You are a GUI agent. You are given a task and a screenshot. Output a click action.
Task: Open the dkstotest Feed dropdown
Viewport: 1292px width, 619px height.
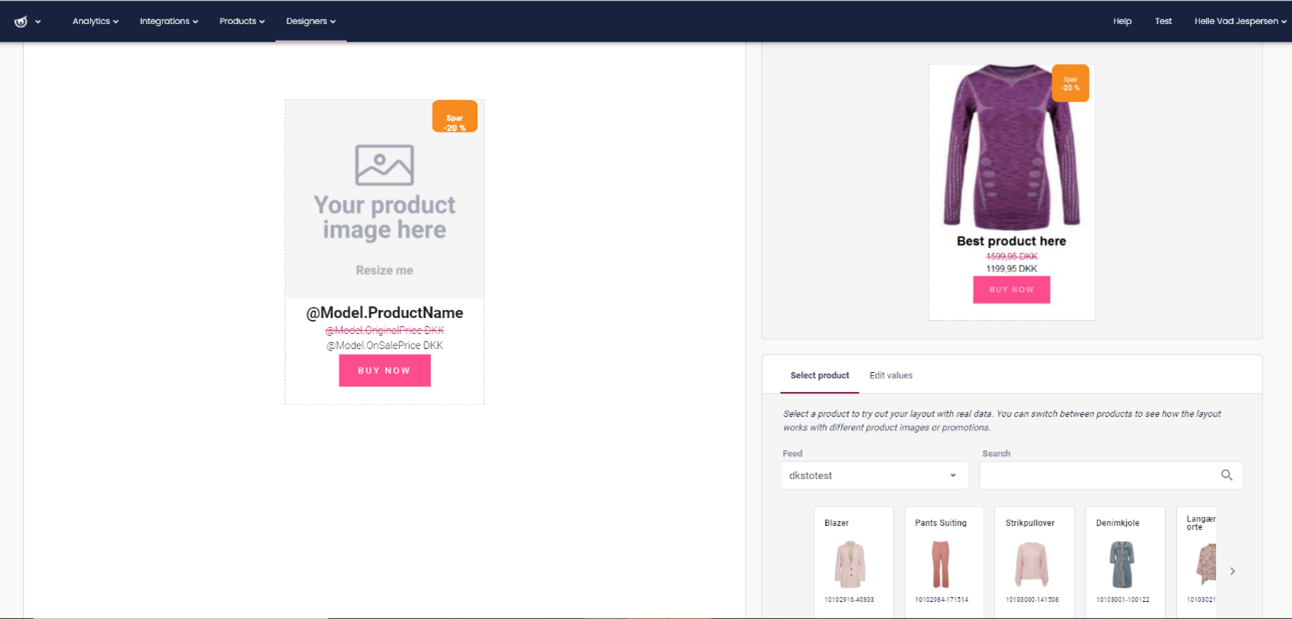(874, 475)
